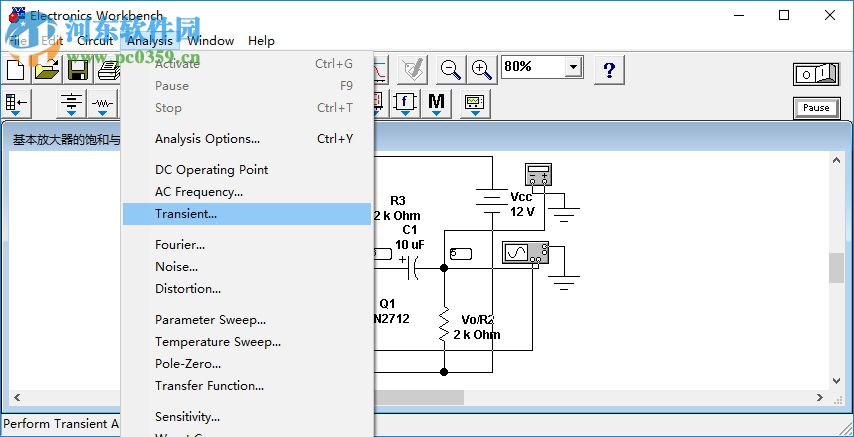
Task: Click the Vcc label text
Action: pos(521,197)
